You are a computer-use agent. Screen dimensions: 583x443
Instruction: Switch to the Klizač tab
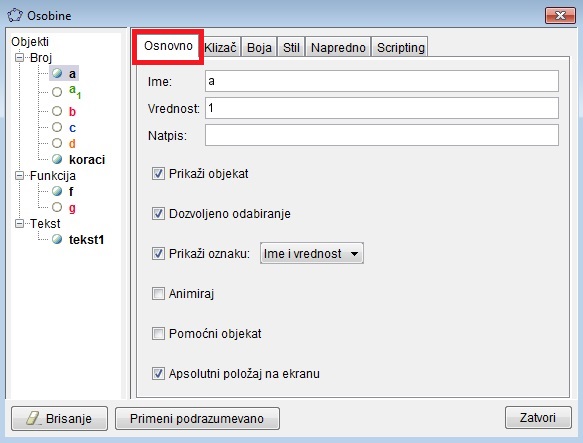(220, 48)
